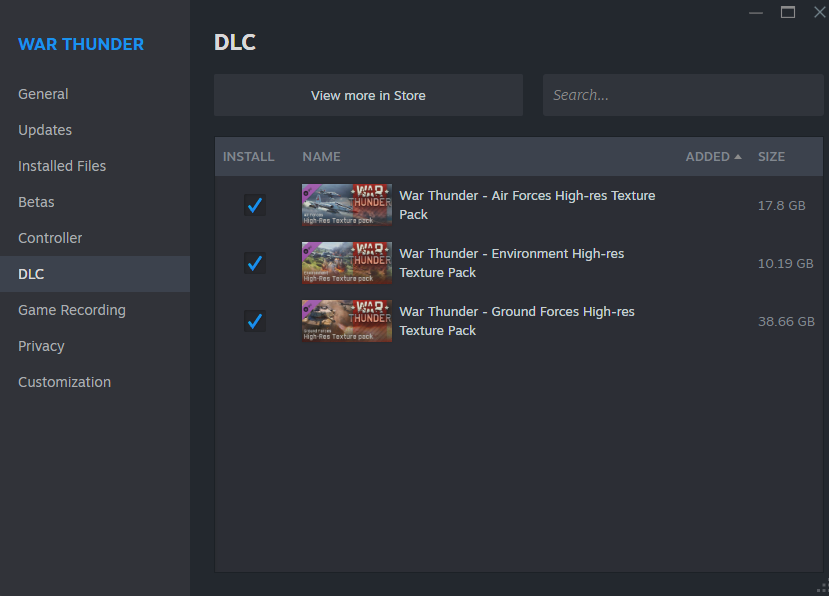The height and width of the screenshot is (596, 829).
Task: Close the War Thunder properties window
Action: click(x=817, y=12)
